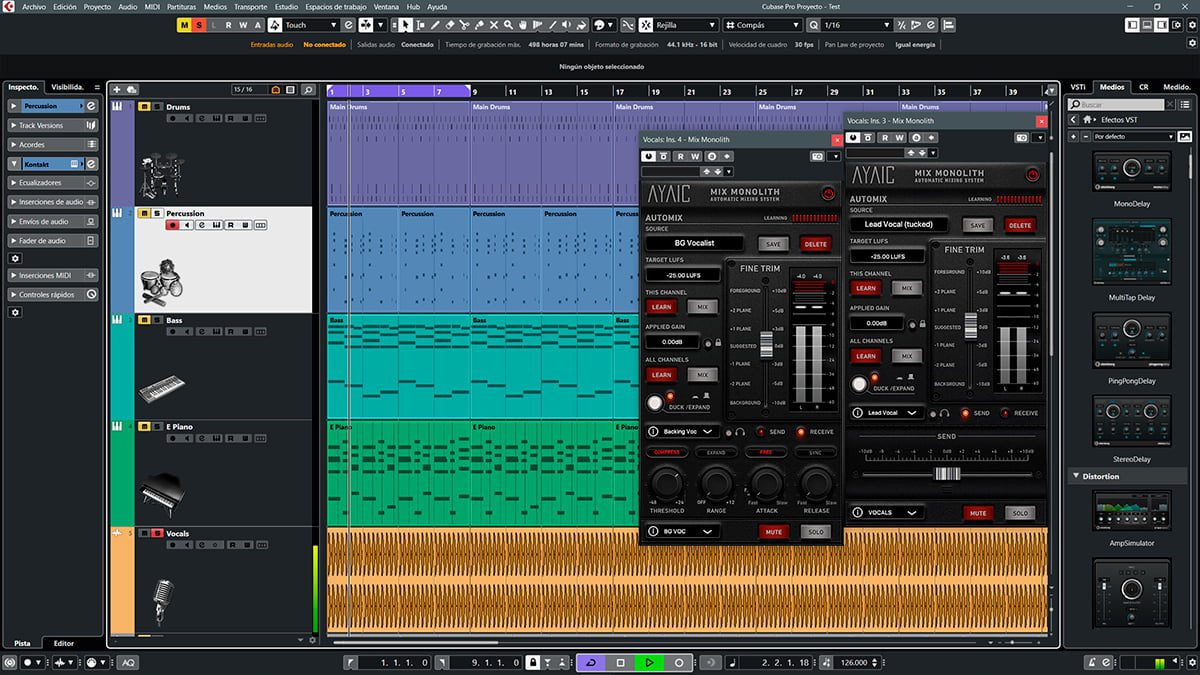Click the info icon beside VOCALS dropdown
1200x675 pixels.
point(859,513)
